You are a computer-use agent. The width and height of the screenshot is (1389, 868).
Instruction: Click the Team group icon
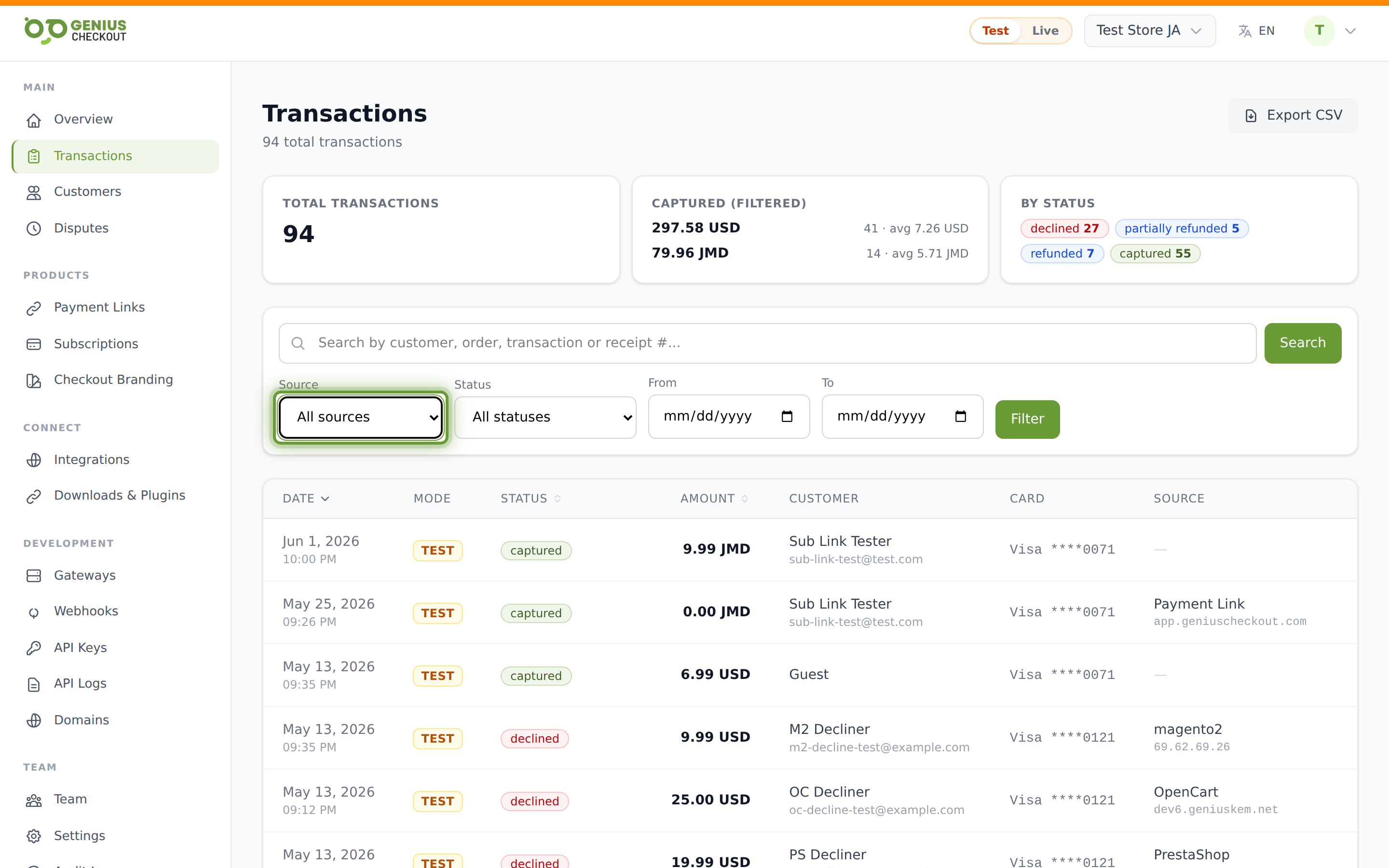(34, 800)
